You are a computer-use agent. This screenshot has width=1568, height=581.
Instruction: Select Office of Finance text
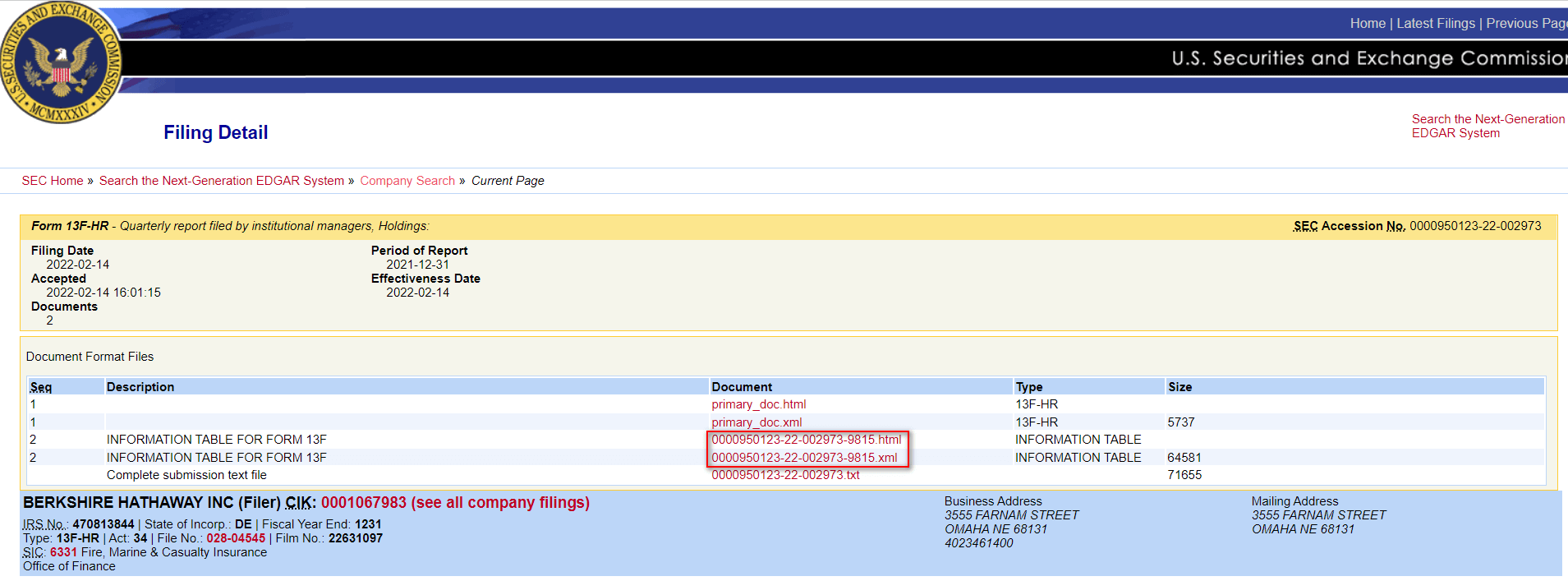coord(69,566)
